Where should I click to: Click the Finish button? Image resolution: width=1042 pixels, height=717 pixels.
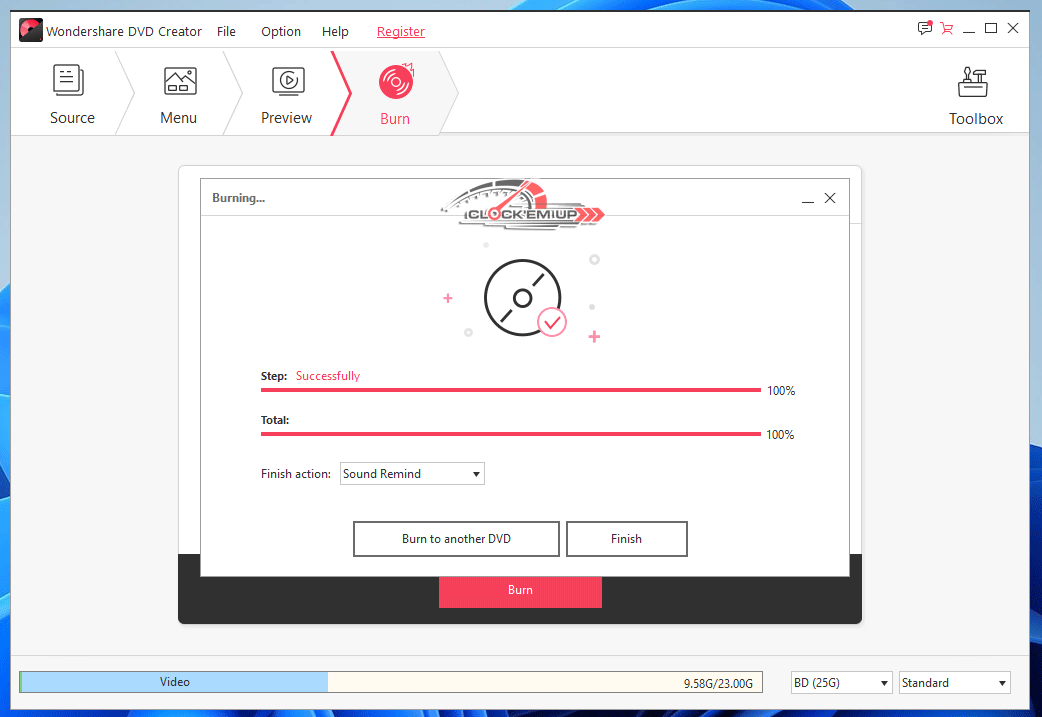[x=627, y=539]
